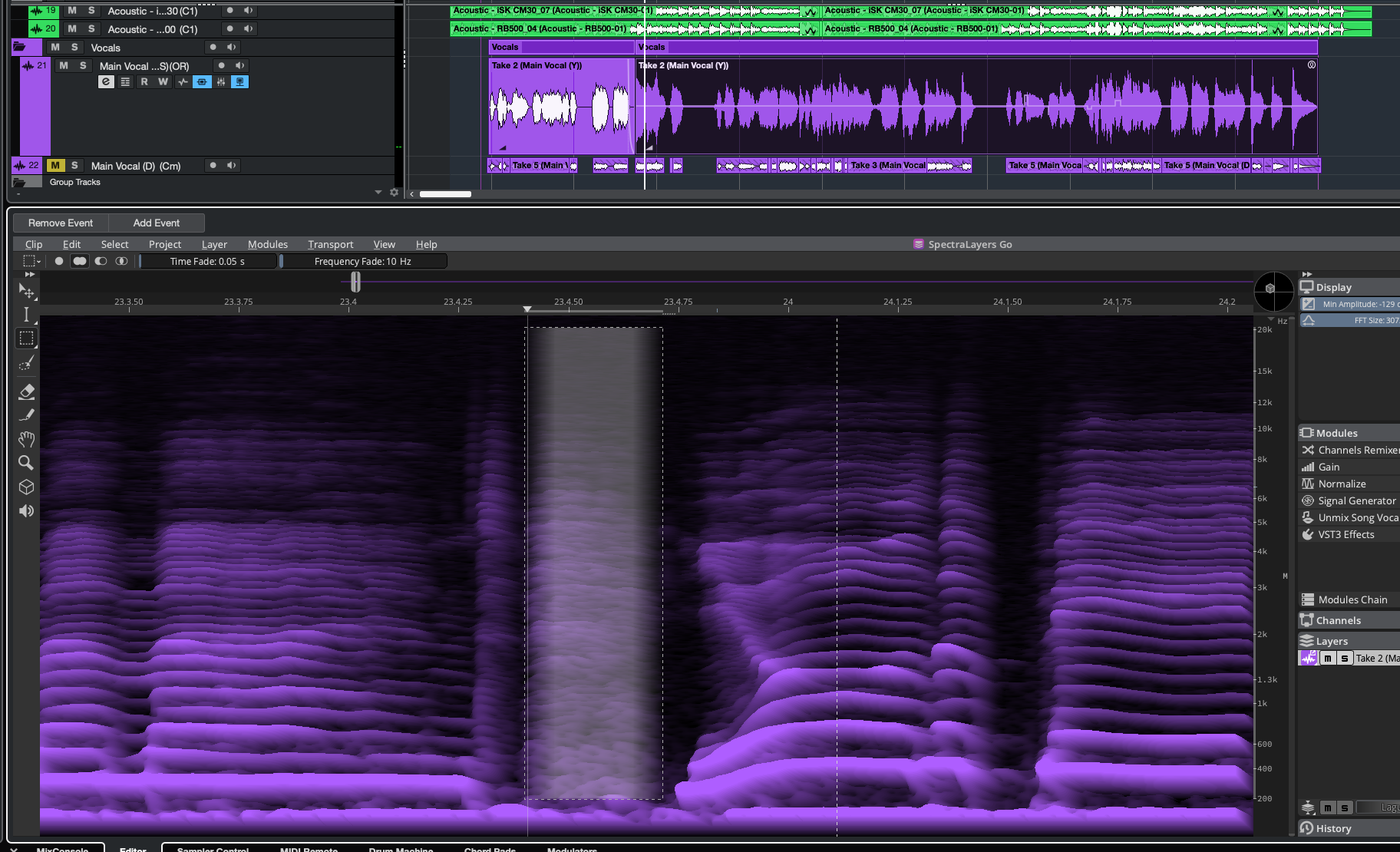1400x852 pixels.
Task: Expand the Group Tracks folder
Action: [x=19, y=183]
